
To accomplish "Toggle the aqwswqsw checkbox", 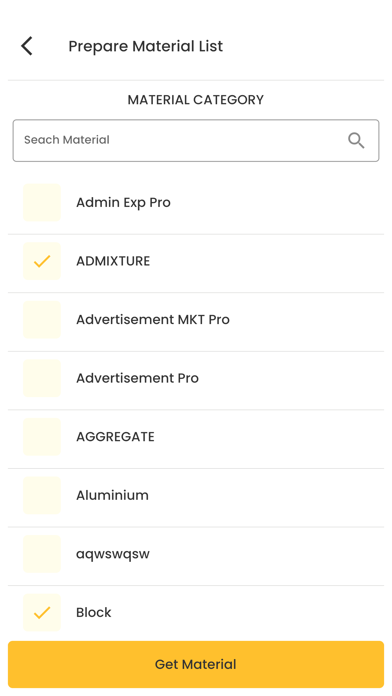I will pos(42,554).
